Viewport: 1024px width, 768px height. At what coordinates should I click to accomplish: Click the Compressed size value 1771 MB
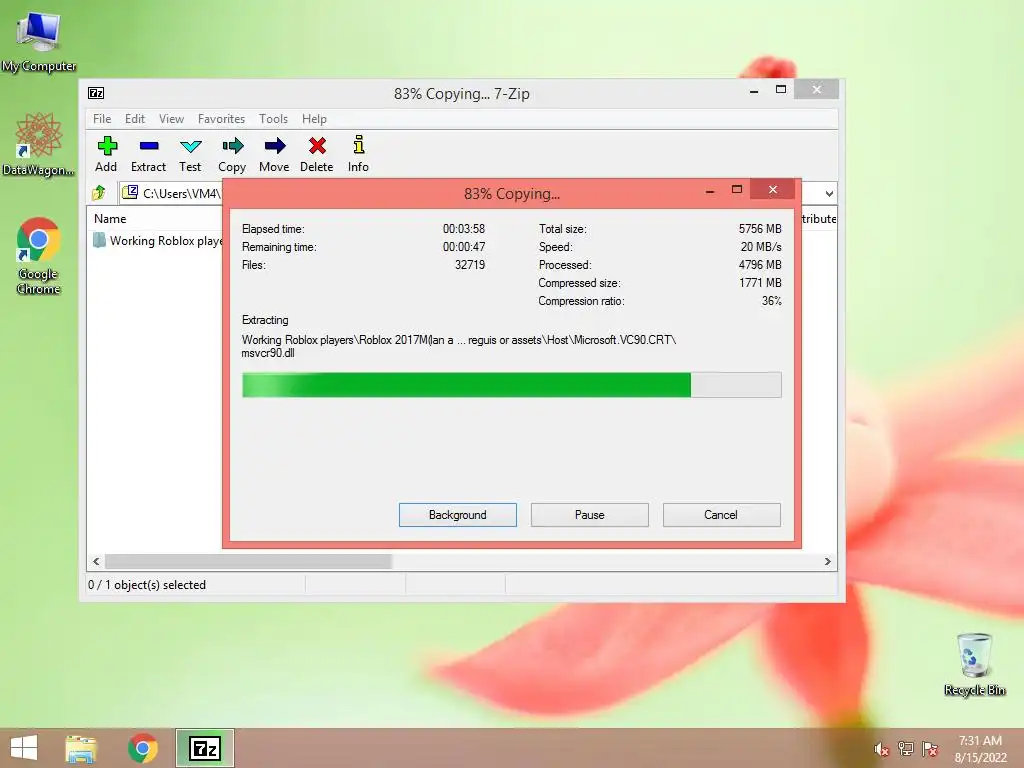click(760, 283)
